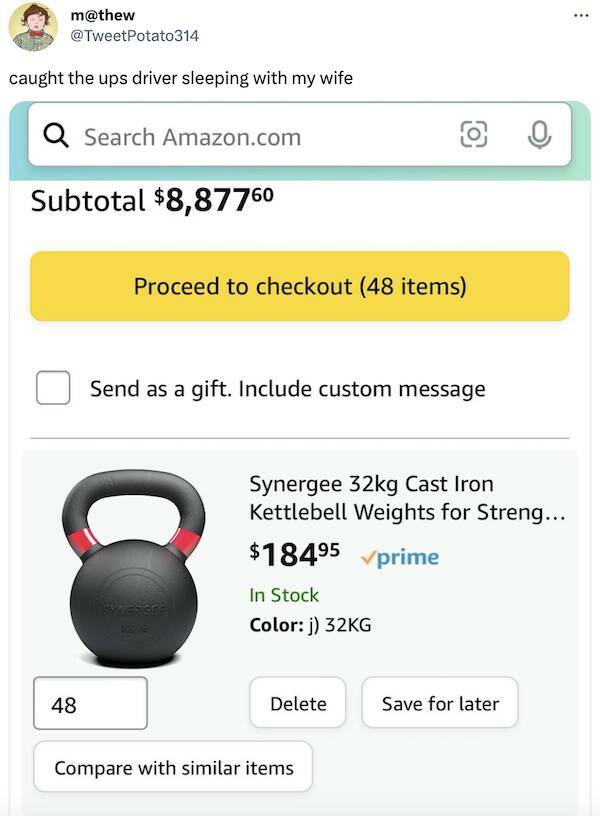This screenshot has height=816, width=600.
Task: Click the Save for later button
Action: click(x=440, y=703)
